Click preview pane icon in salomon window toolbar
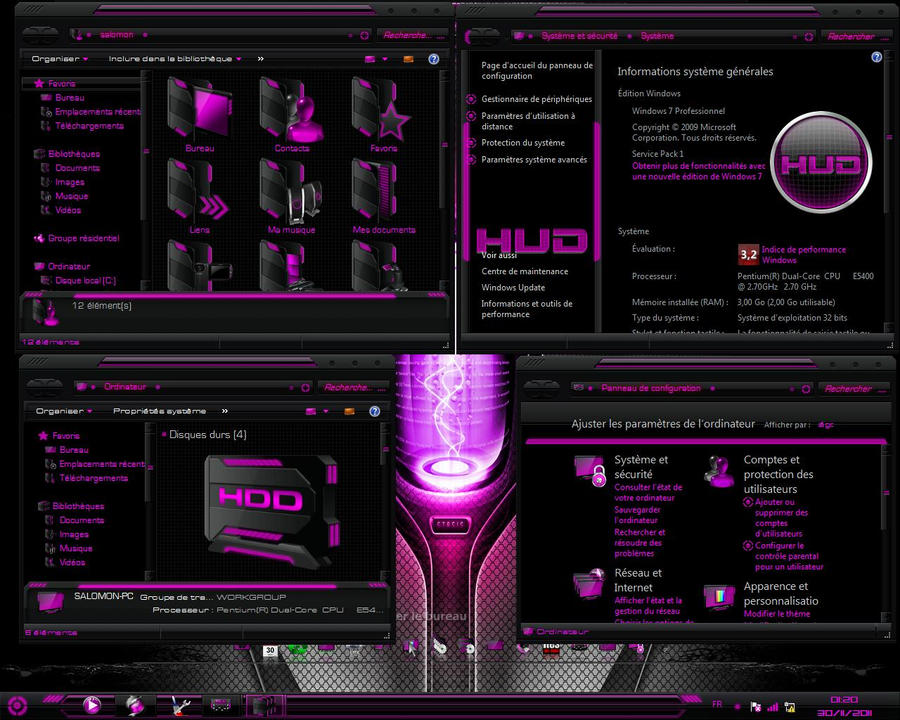Screen dimensions: 900x720 point(408,59)
